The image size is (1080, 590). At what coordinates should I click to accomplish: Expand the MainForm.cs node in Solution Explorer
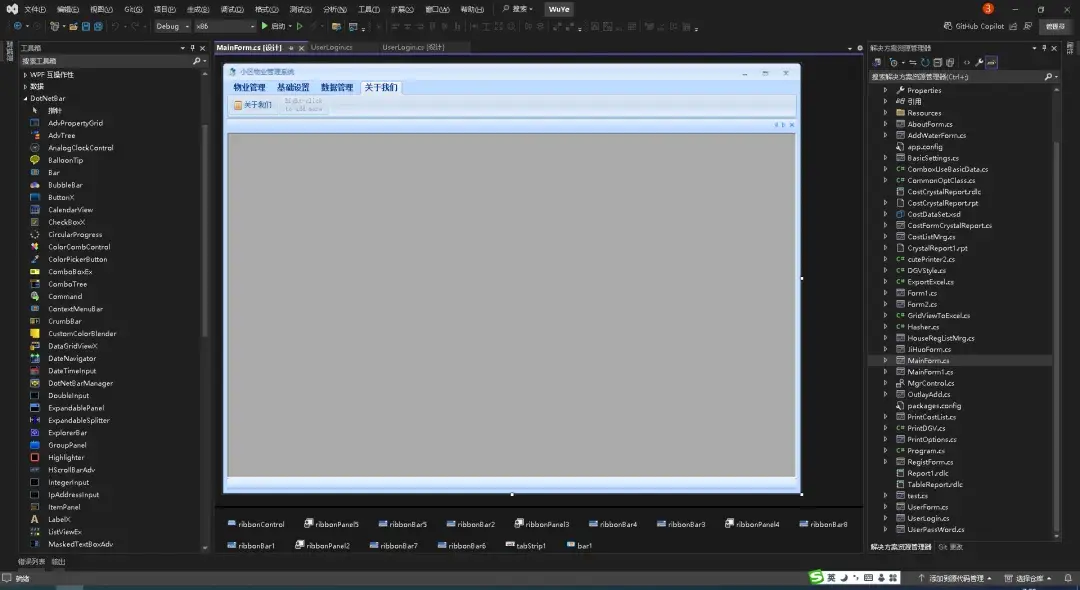coord(884,360)
